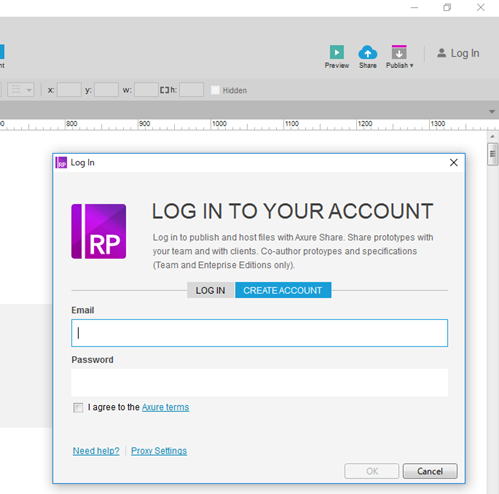Open the Proxy Settings link
Viewport: 499px width, 494px height.
click(159, 451)
